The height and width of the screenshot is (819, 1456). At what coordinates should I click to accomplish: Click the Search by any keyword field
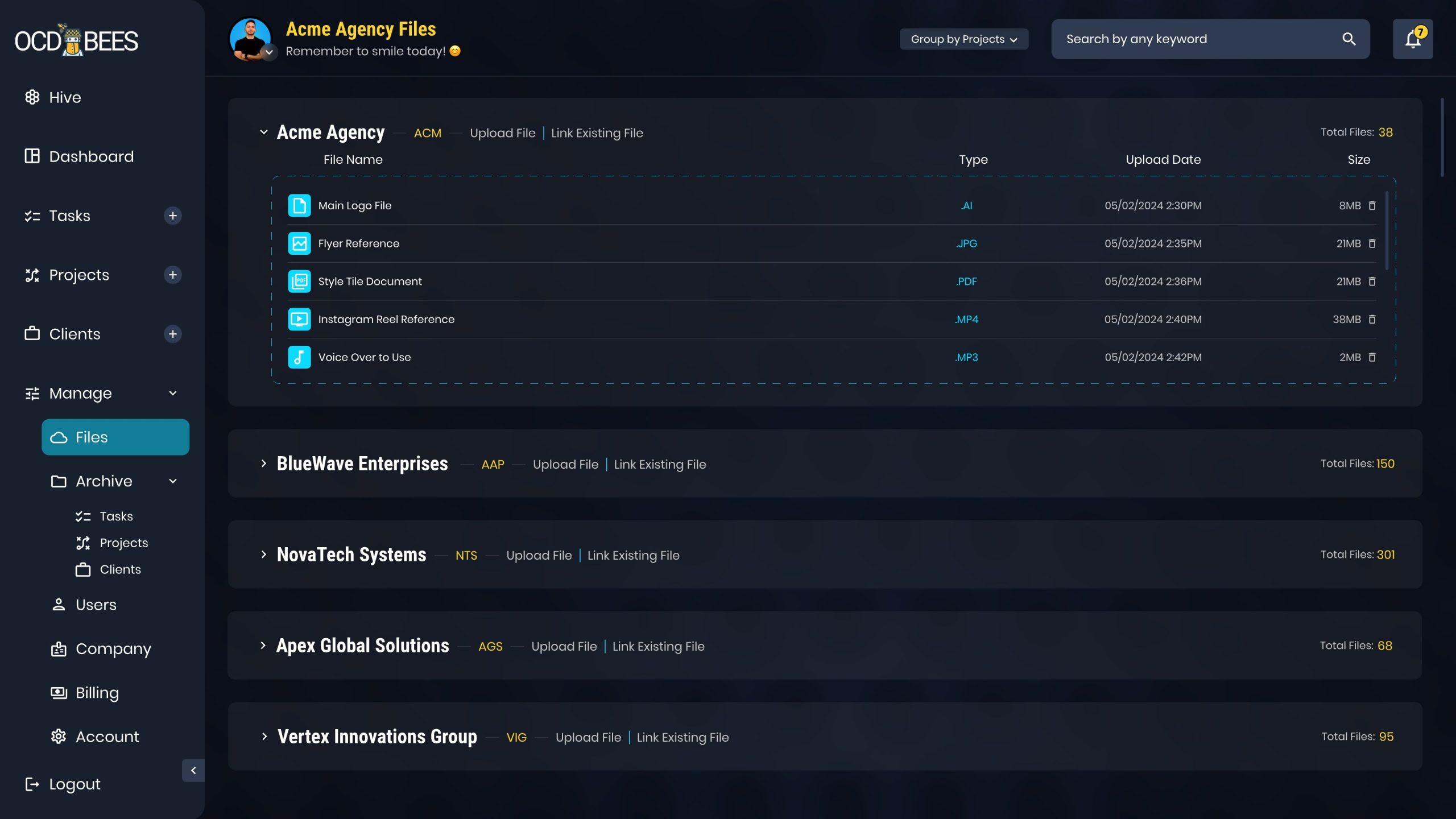click(1194, 39)
